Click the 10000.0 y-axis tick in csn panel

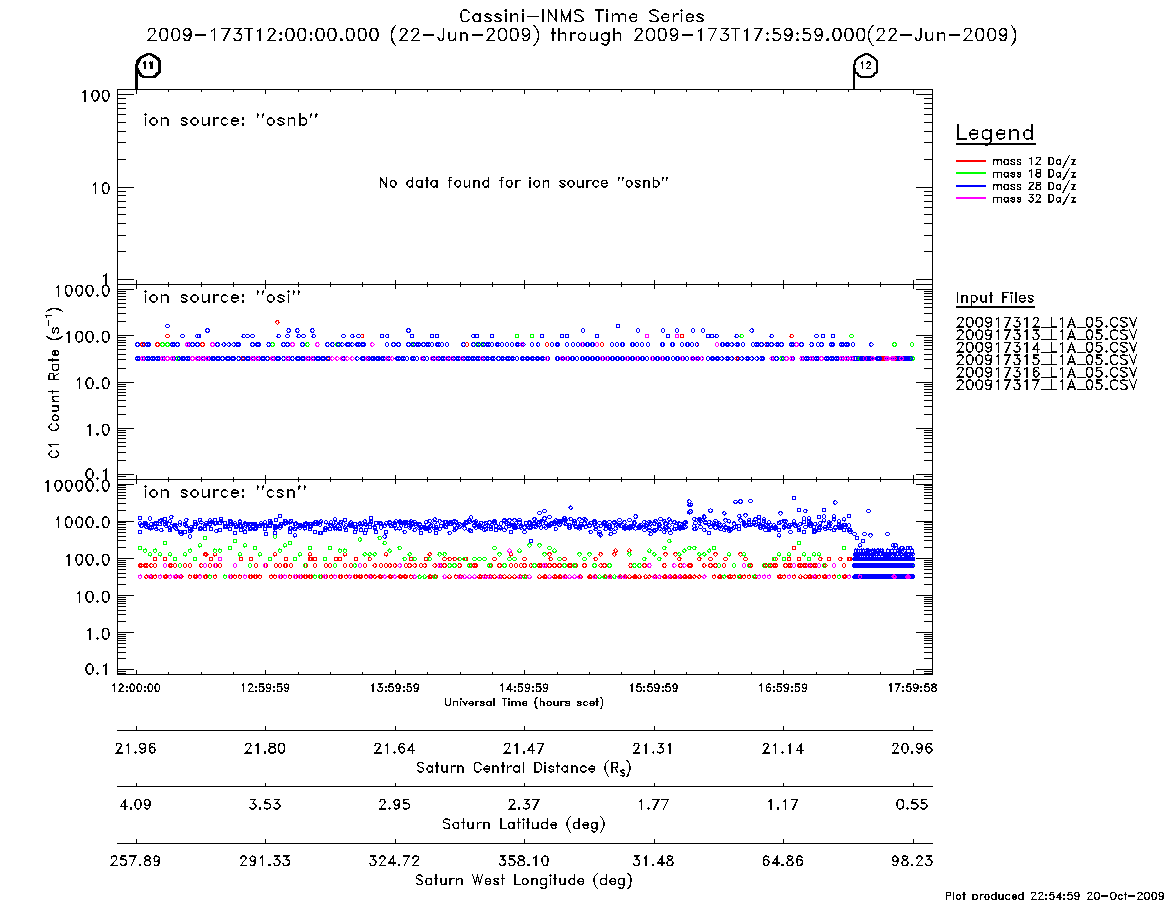pyautogui.click(x=77, y=486)
